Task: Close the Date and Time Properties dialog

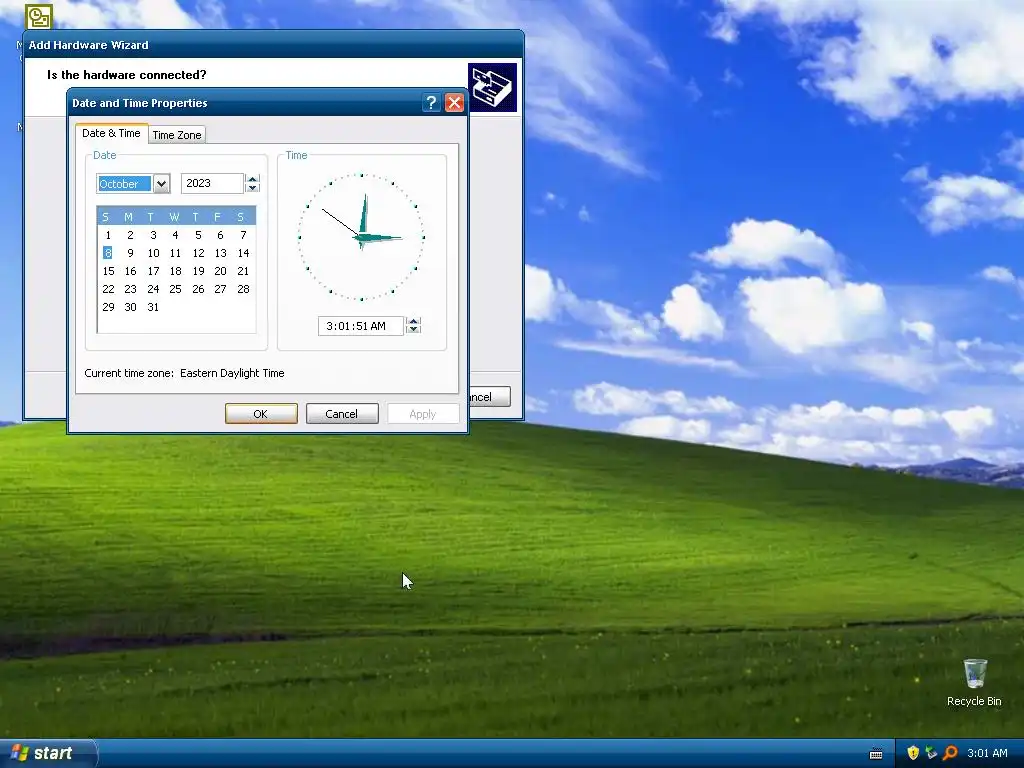Action: point(455,103)
